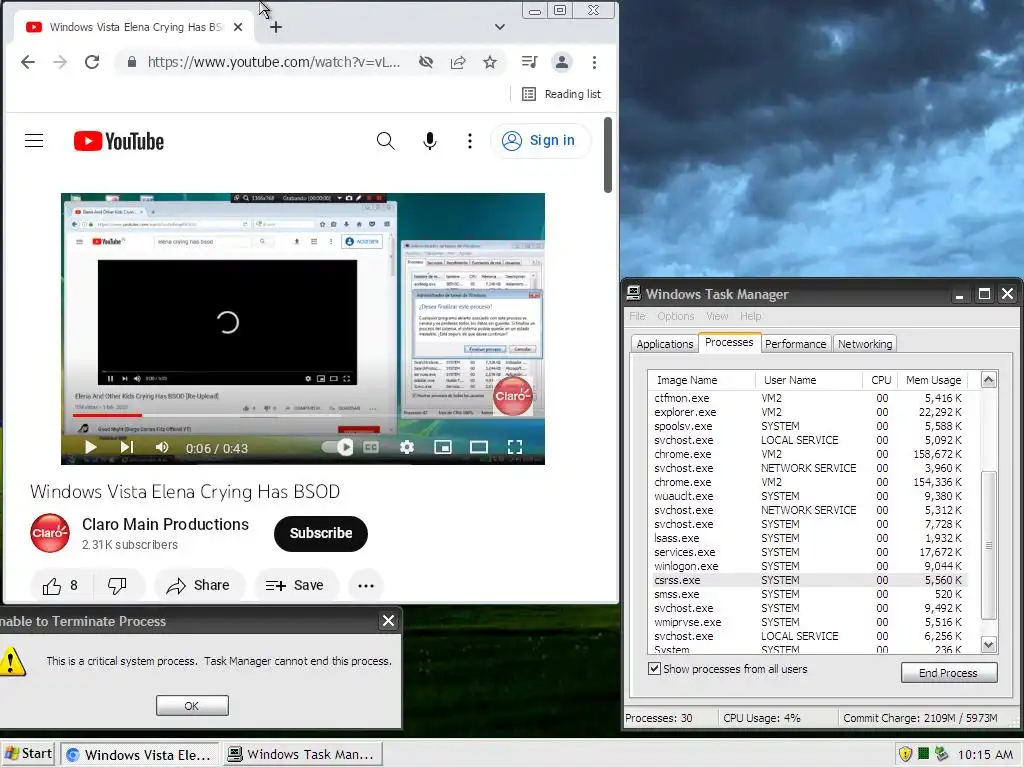Open Claro Main Productions channel name
The height and width of the screenshot is (768, 1024).
(165, 524)
